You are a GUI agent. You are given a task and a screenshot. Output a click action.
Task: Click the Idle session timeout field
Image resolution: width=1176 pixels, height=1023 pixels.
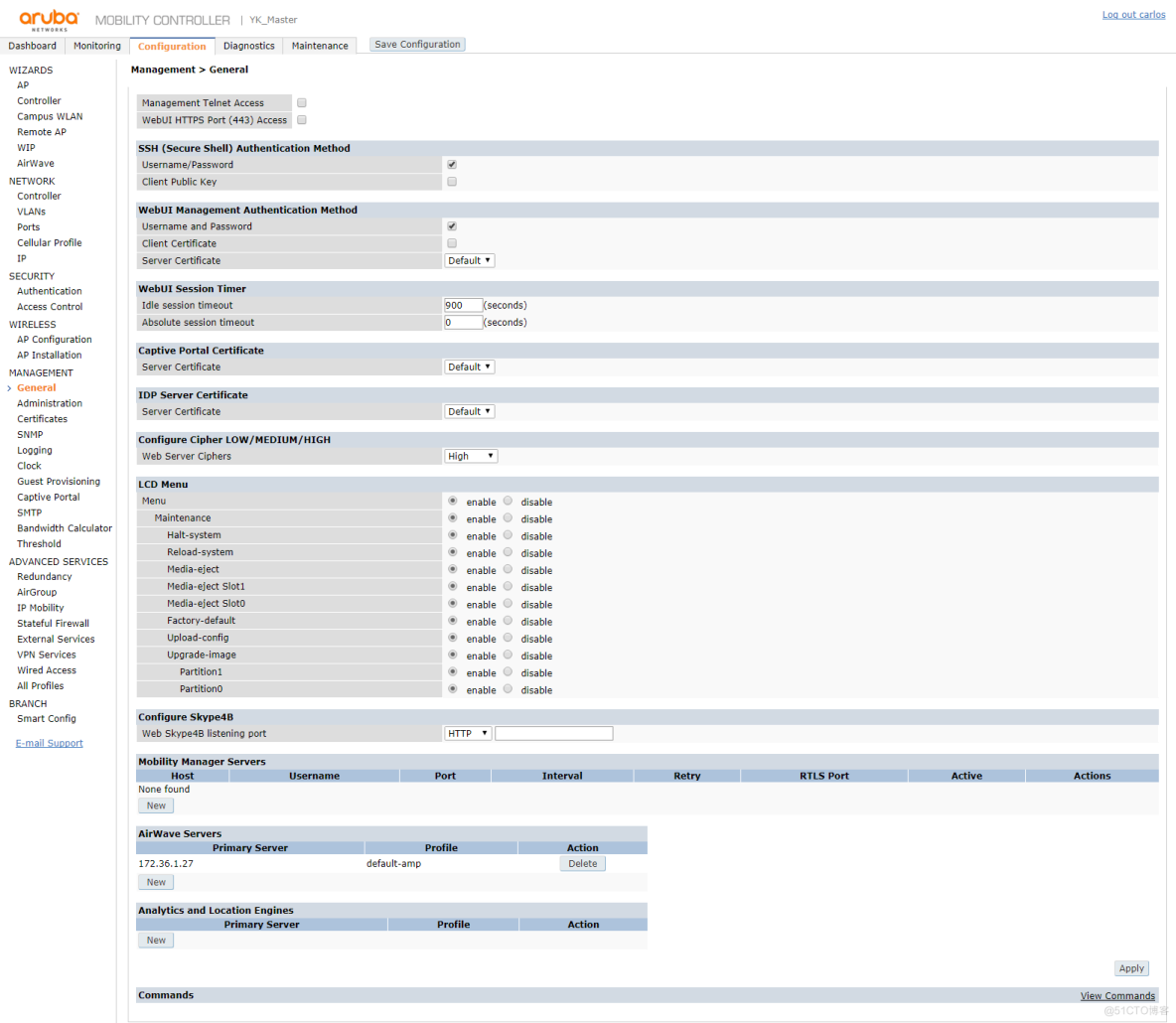[x=463, y=305]
